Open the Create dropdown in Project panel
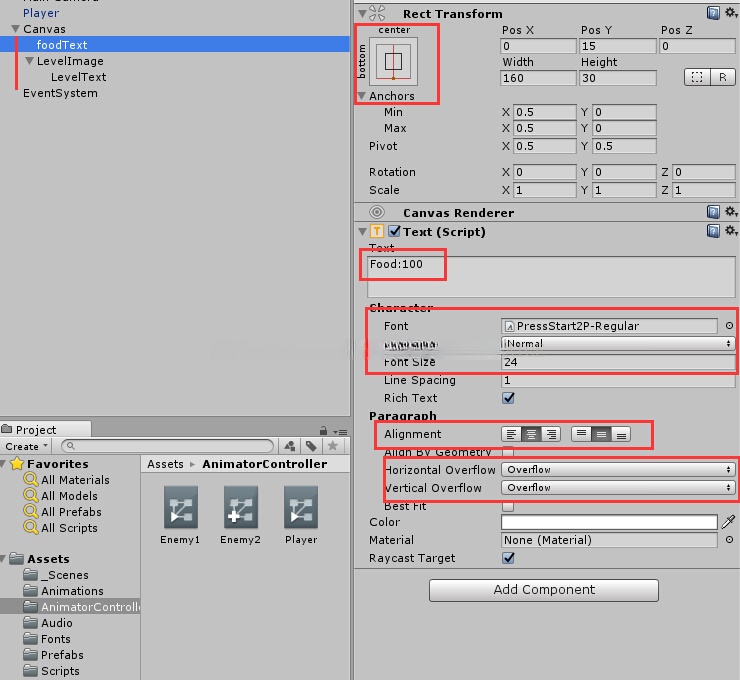Viewport: 740px width, 680px height. [26, 446]
